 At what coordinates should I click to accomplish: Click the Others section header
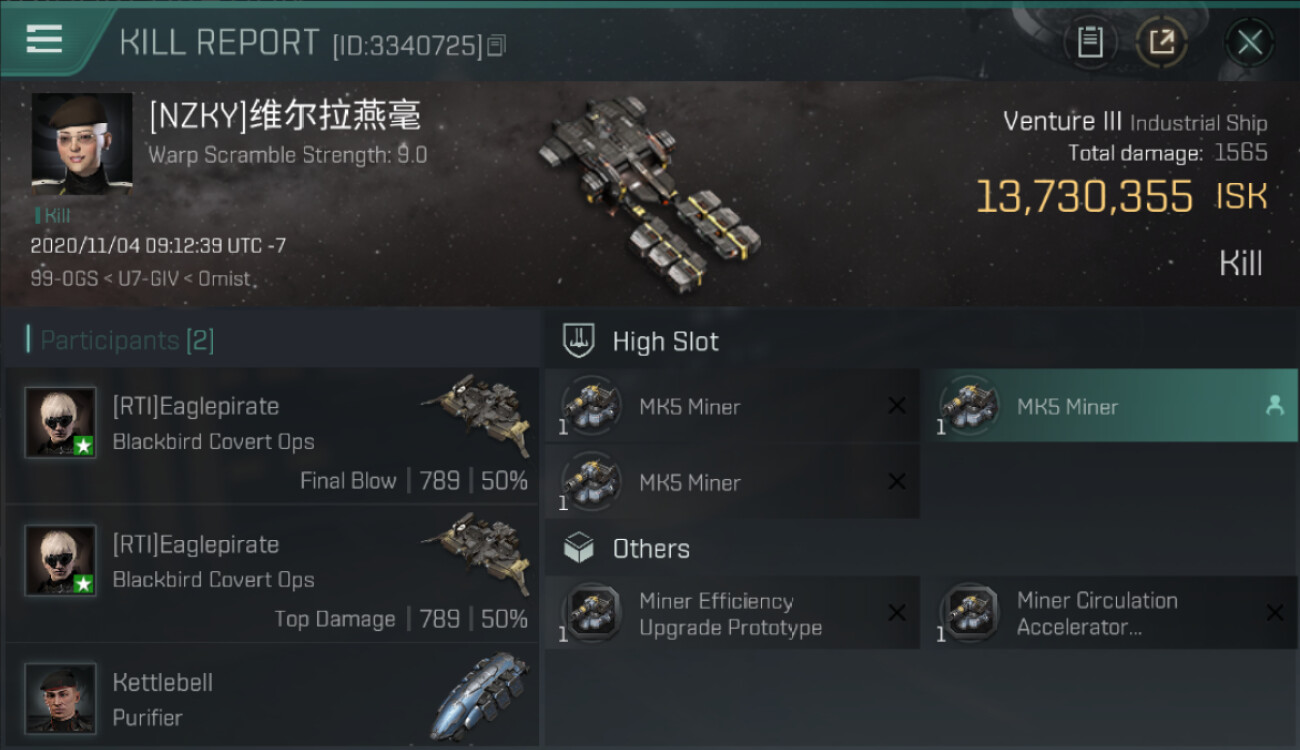point(651,549)
